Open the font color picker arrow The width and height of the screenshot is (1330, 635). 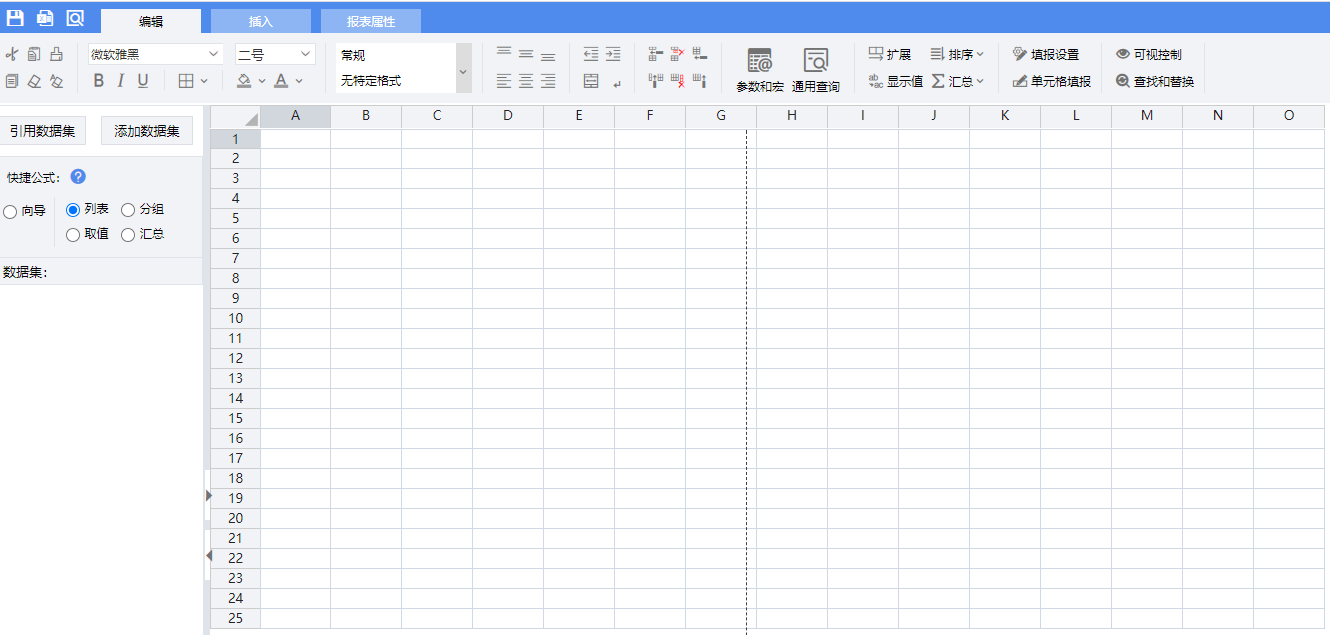(x=299, y=81)
